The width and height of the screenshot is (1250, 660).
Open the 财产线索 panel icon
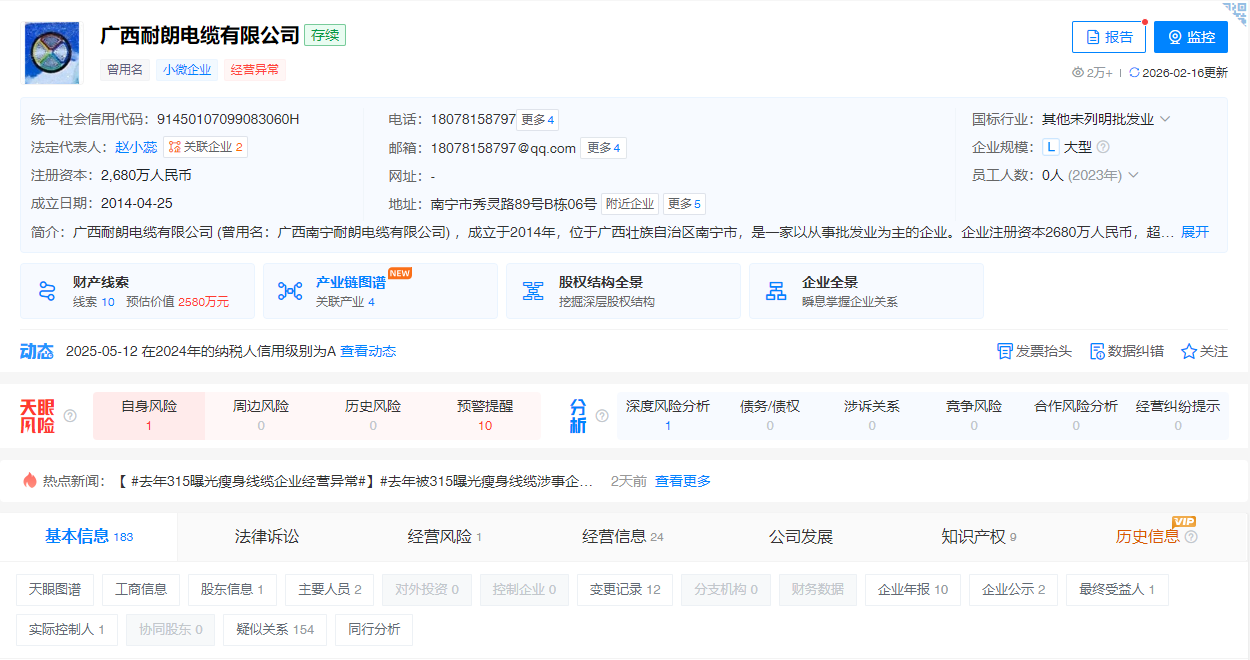tap(47, 290)
